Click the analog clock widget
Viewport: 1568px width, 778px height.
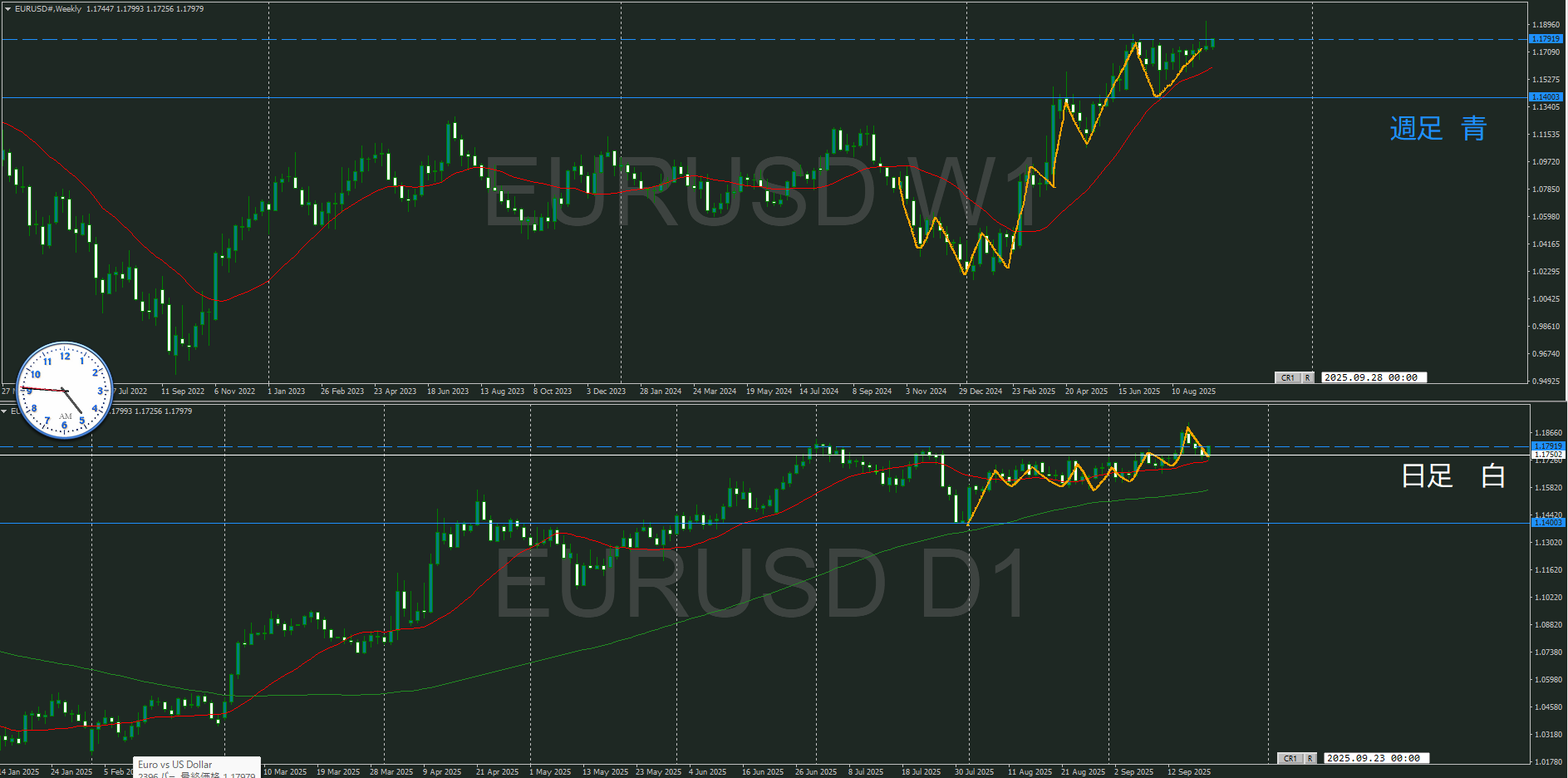click(x=64, y=390)
